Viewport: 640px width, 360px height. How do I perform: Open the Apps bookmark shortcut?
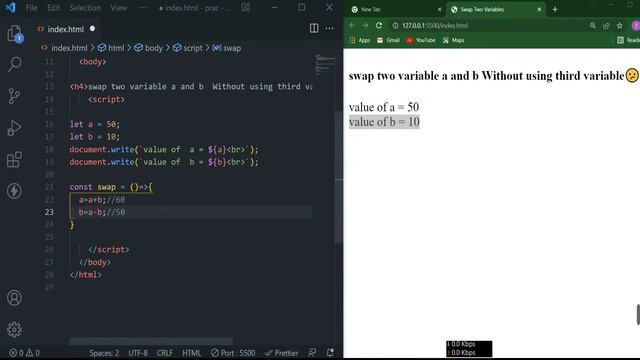pos(360,40)
